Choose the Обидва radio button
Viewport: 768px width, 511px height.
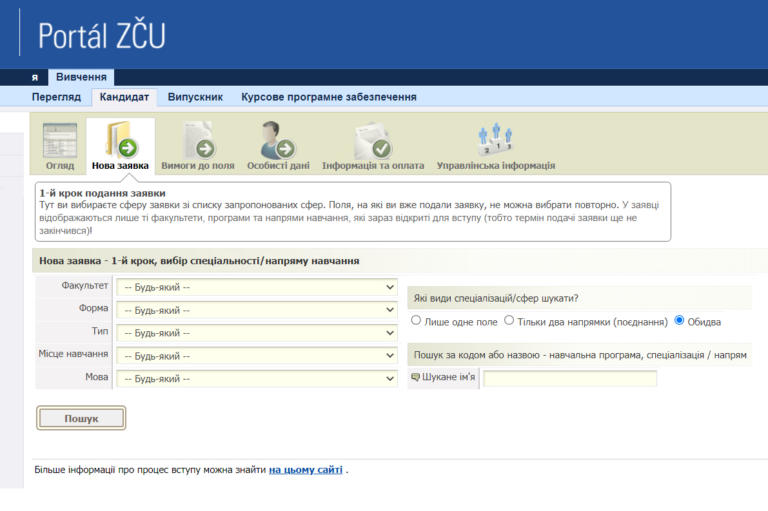click(680, 321)
